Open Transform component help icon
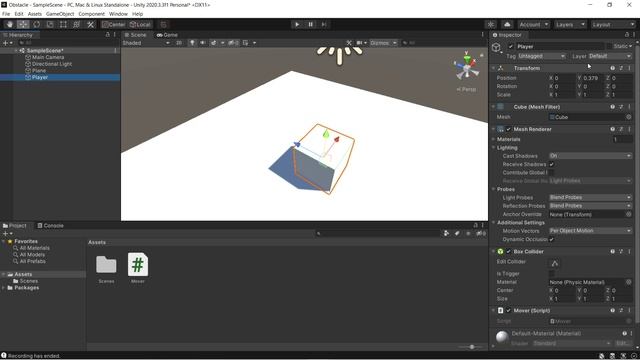The image size is (640, 360). point(612,68)
